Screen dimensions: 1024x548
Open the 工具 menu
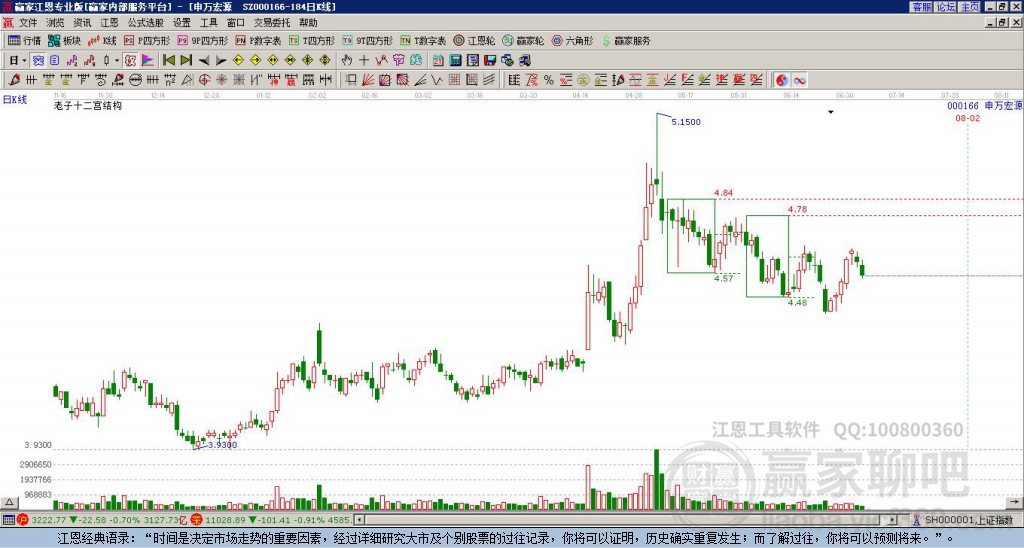pos(208,23)
